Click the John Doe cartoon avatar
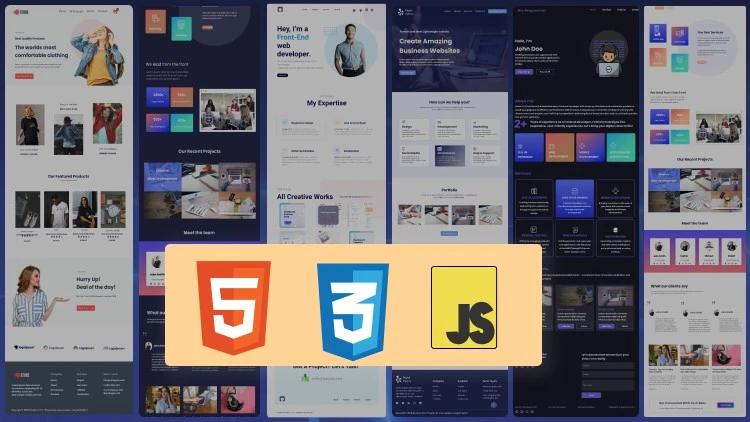 608,56
